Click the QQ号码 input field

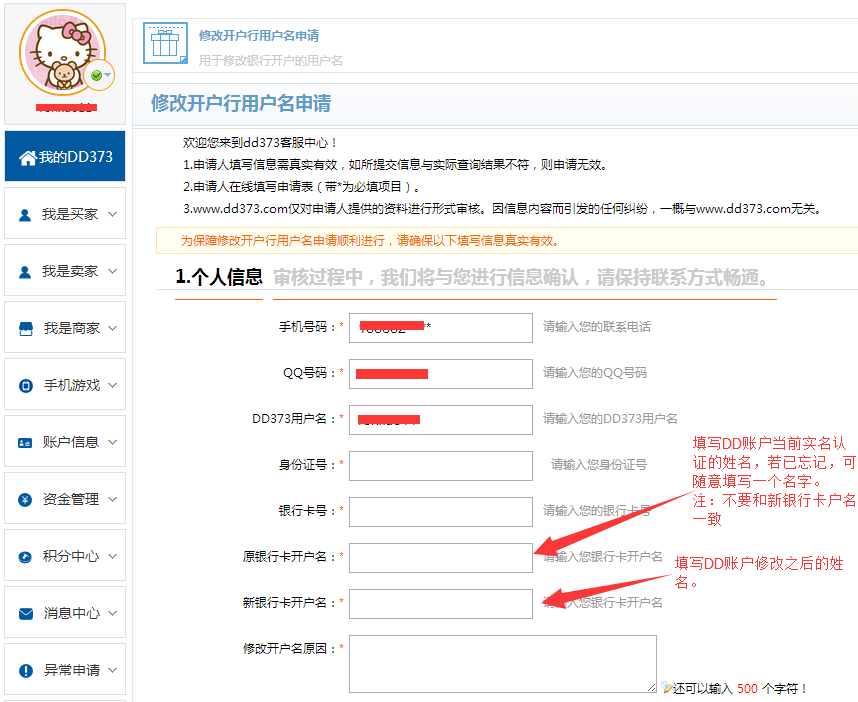tap(440, 374)
